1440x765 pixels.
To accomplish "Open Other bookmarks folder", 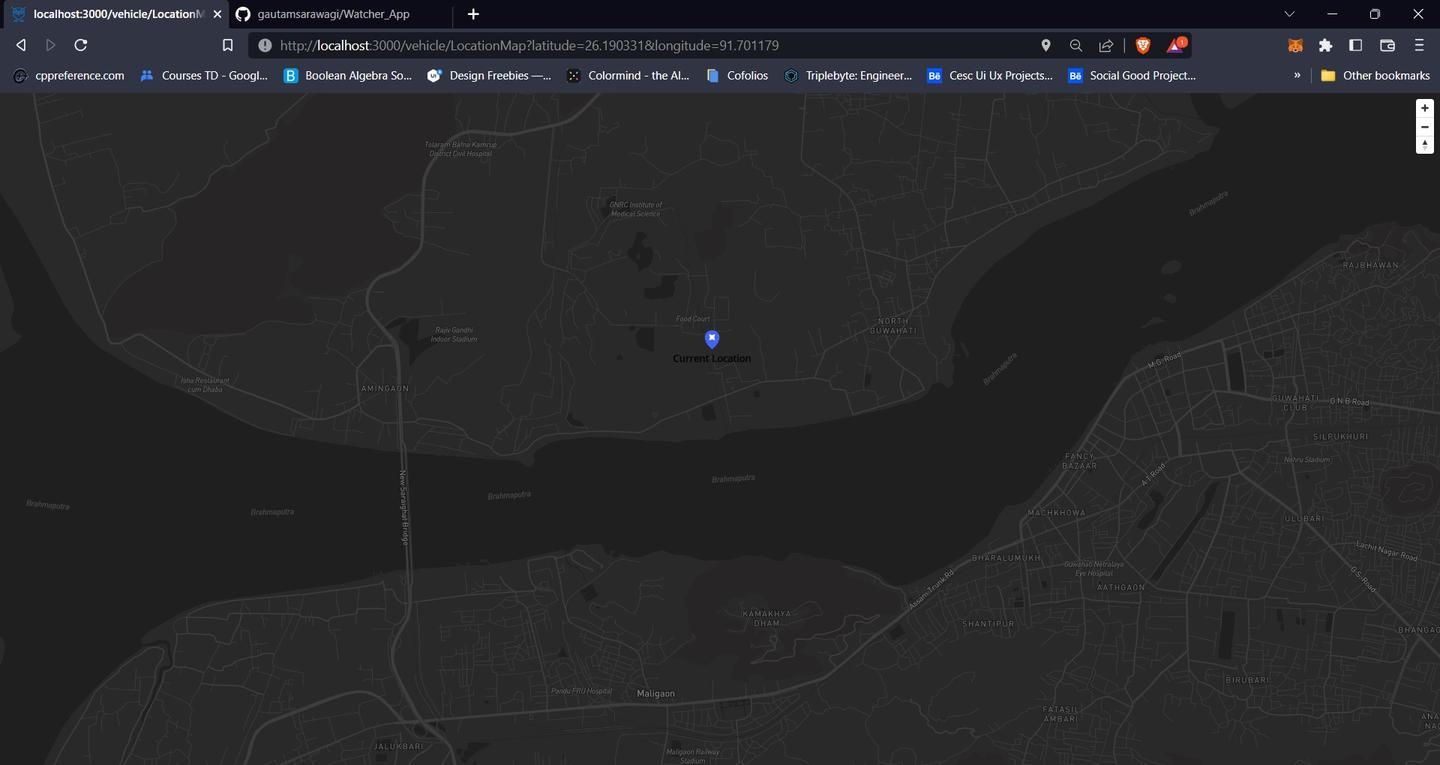I will tap(1375, 75).
